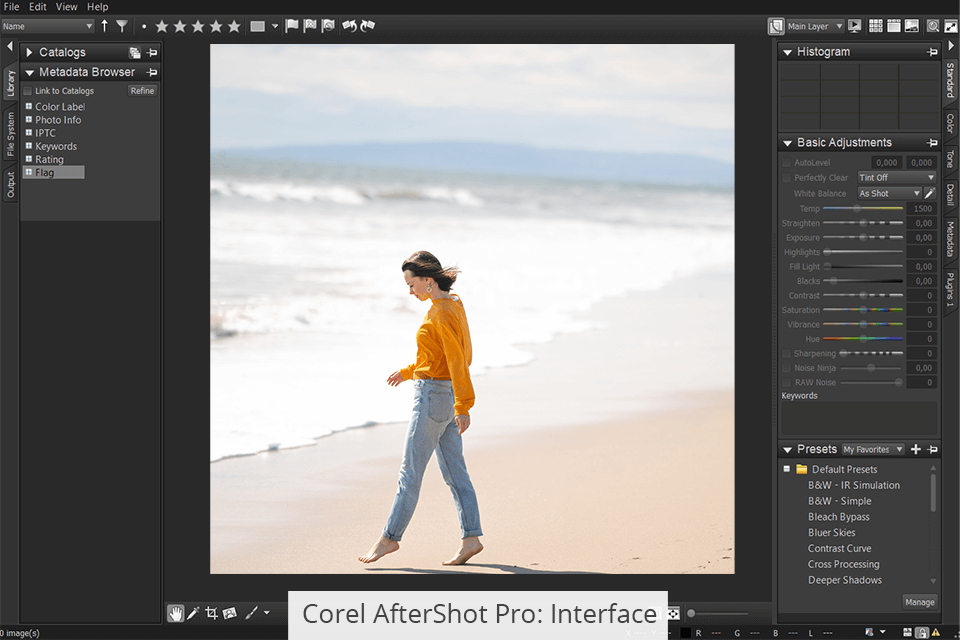Image resolution: width=960 pixels, height=640 pixels.
Task: Rotate image right
Action: (367, 26)
